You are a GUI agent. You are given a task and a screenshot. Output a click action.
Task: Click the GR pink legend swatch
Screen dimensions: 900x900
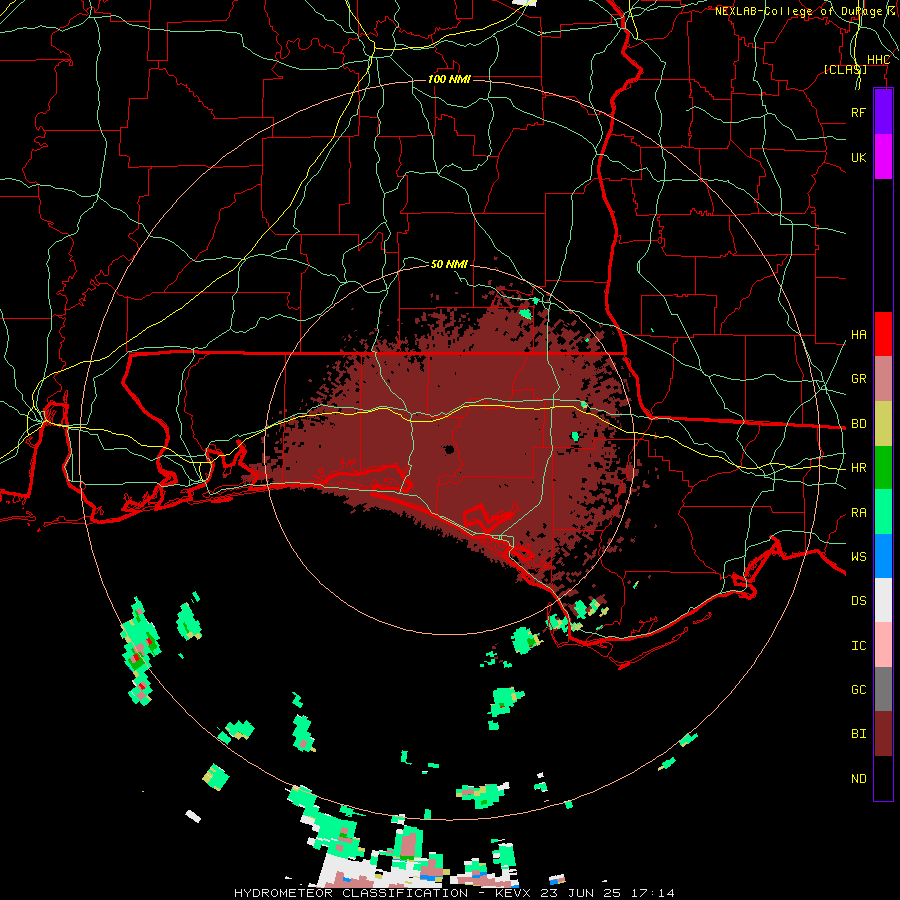(x=883, y=379)
